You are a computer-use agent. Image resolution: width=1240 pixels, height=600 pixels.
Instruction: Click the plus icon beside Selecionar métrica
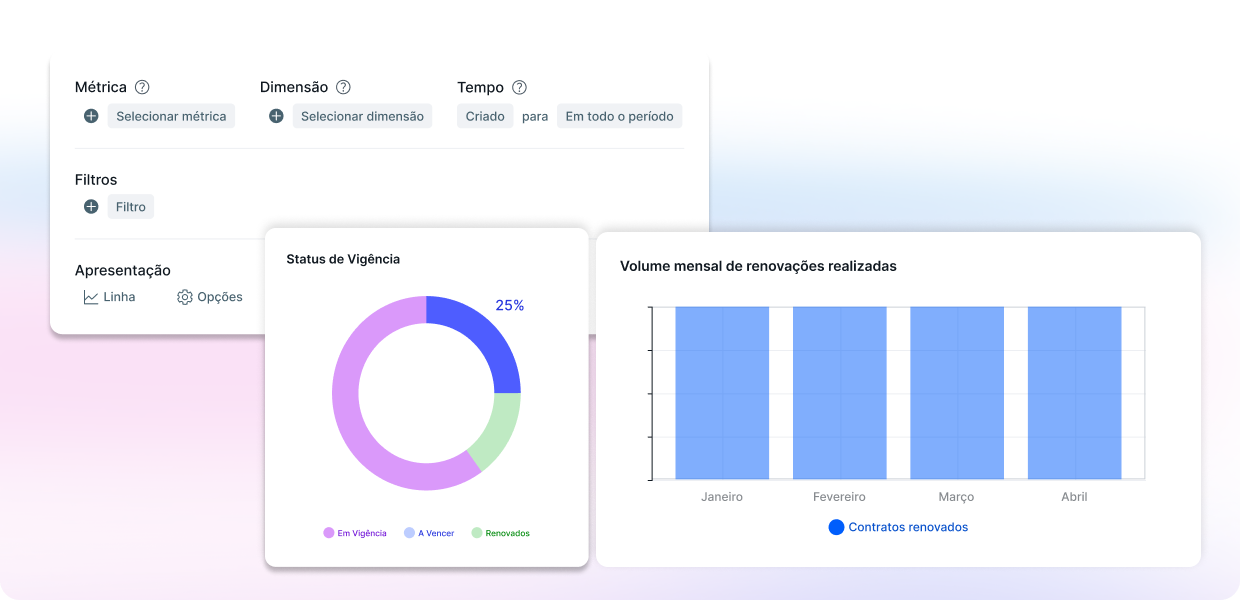(x=91, y=116)
